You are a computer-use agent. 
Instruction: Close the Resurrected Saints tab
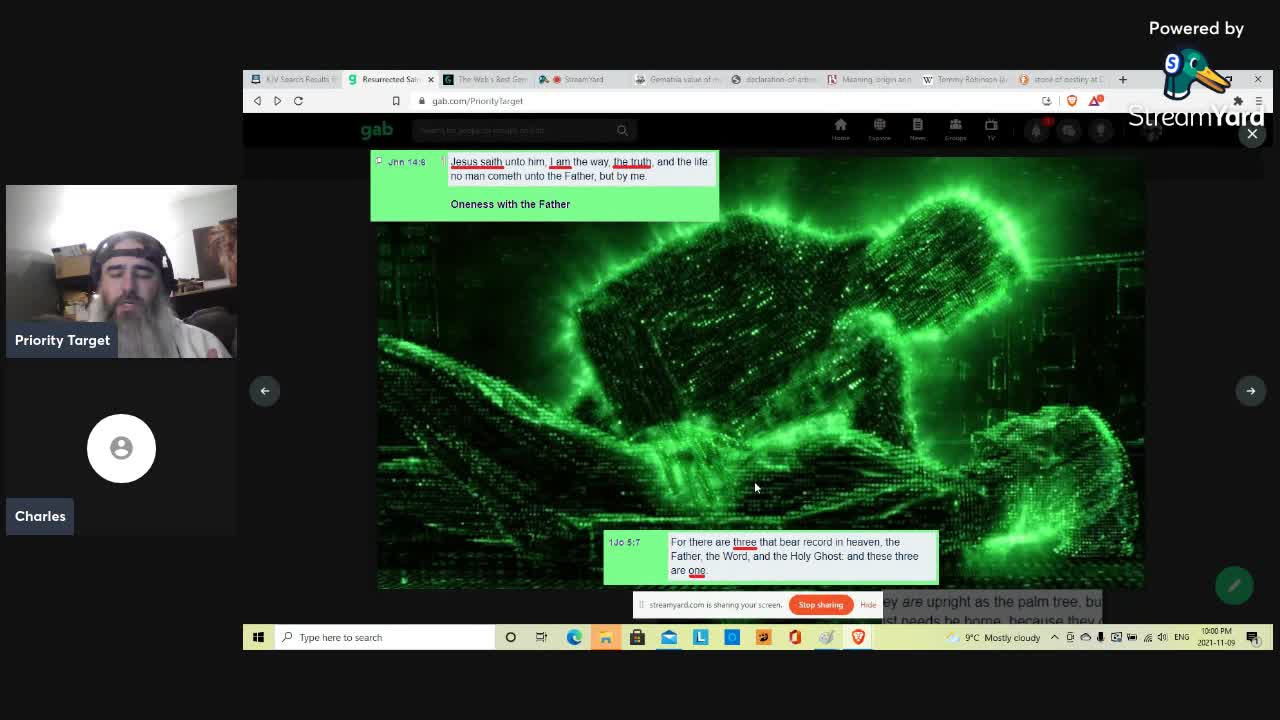coord(431,79)
